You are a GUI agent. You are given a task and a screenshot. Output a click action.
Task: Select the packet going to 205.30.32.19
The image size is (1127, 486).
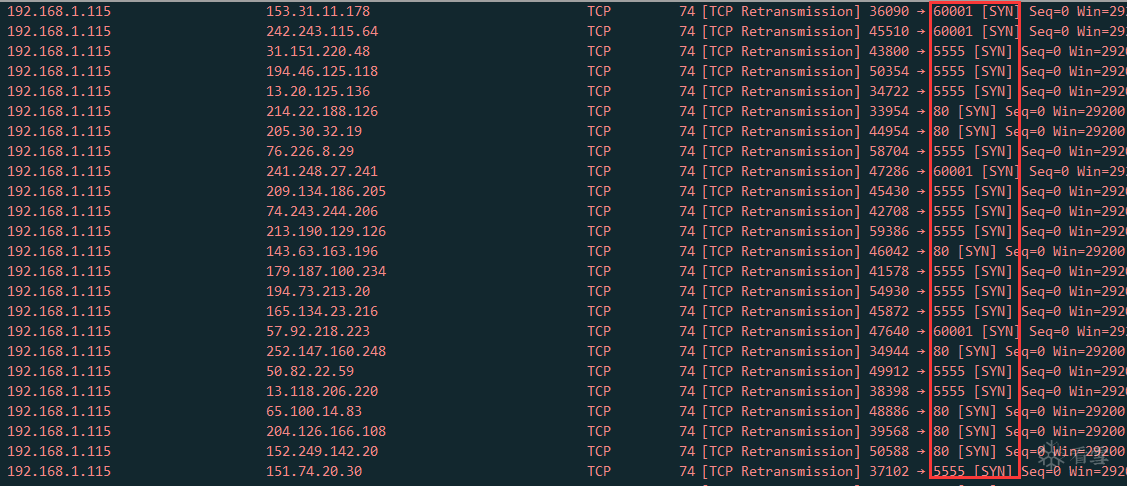pos(314,131)
